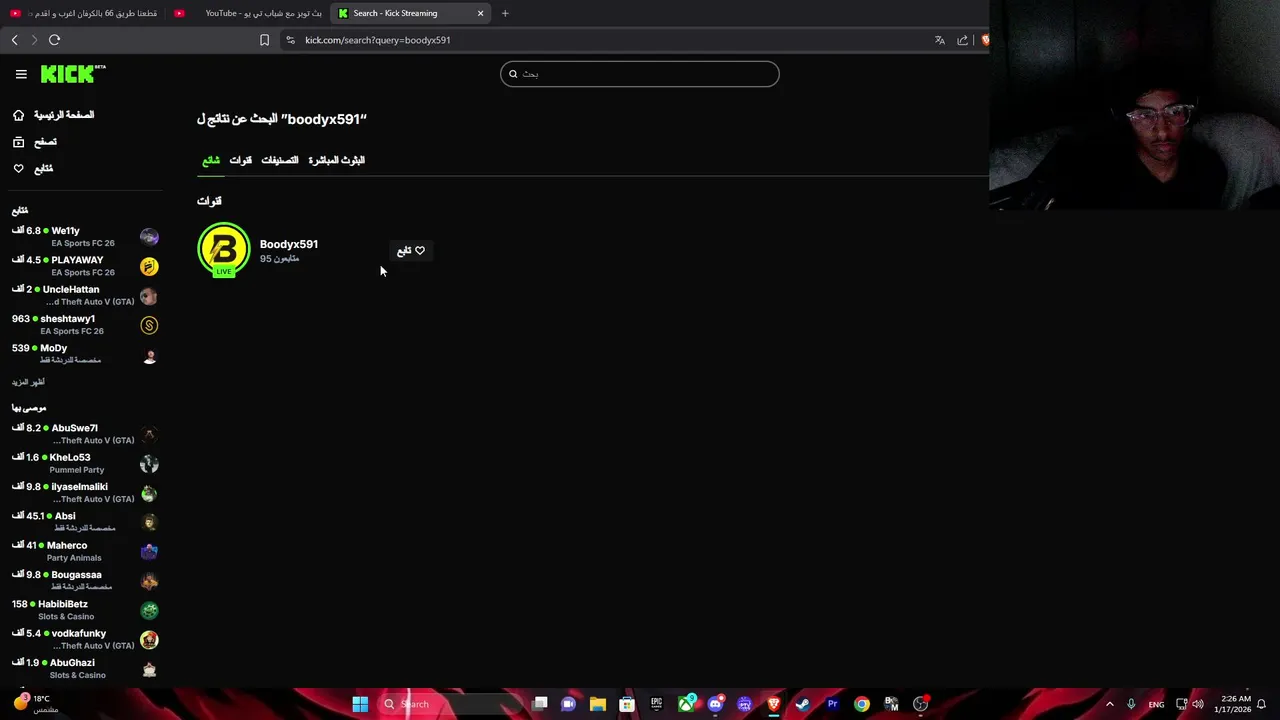Click PLAYAWAY's yellow avatar icon
The image size is (1280, 720).
[x=149, y=266]
